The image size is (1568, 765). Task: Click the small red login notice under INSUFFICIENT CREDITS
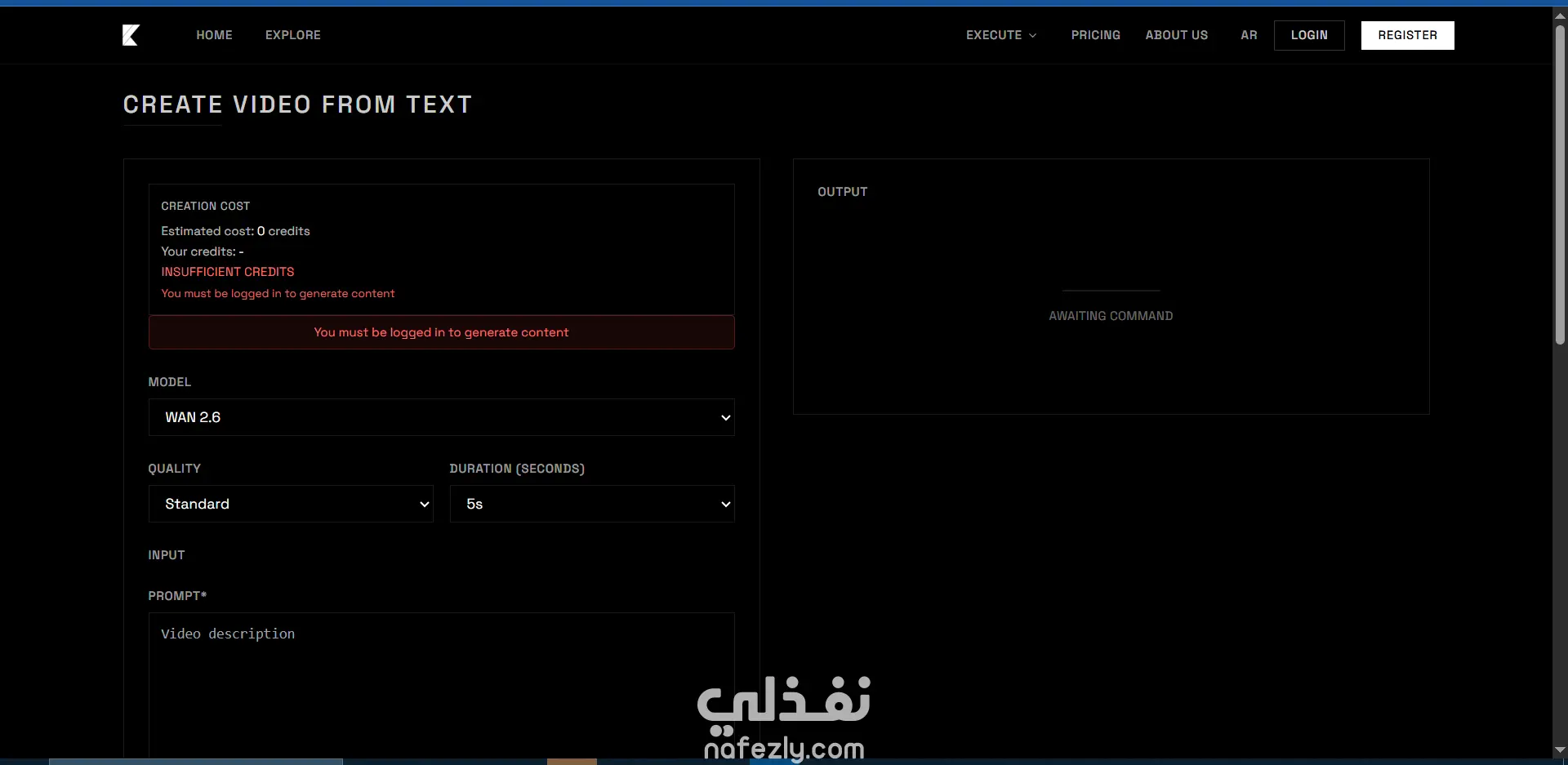click(x=278, y=293)
